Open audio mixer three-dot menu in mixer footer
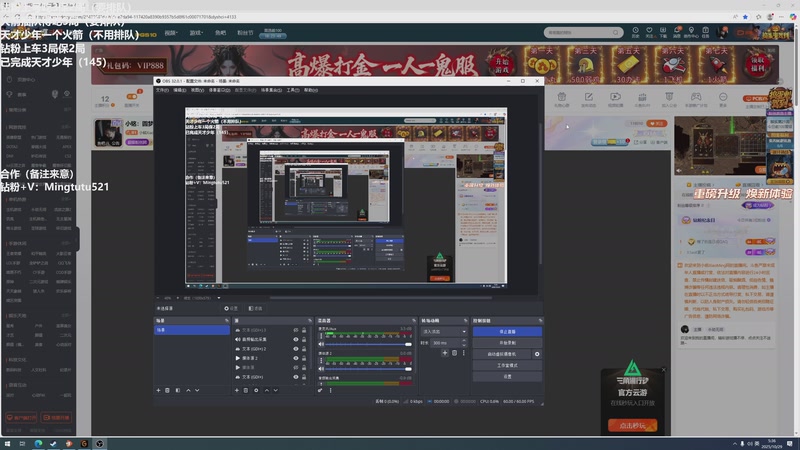Screen dimensions: 800x450 (x=331, y=390)
